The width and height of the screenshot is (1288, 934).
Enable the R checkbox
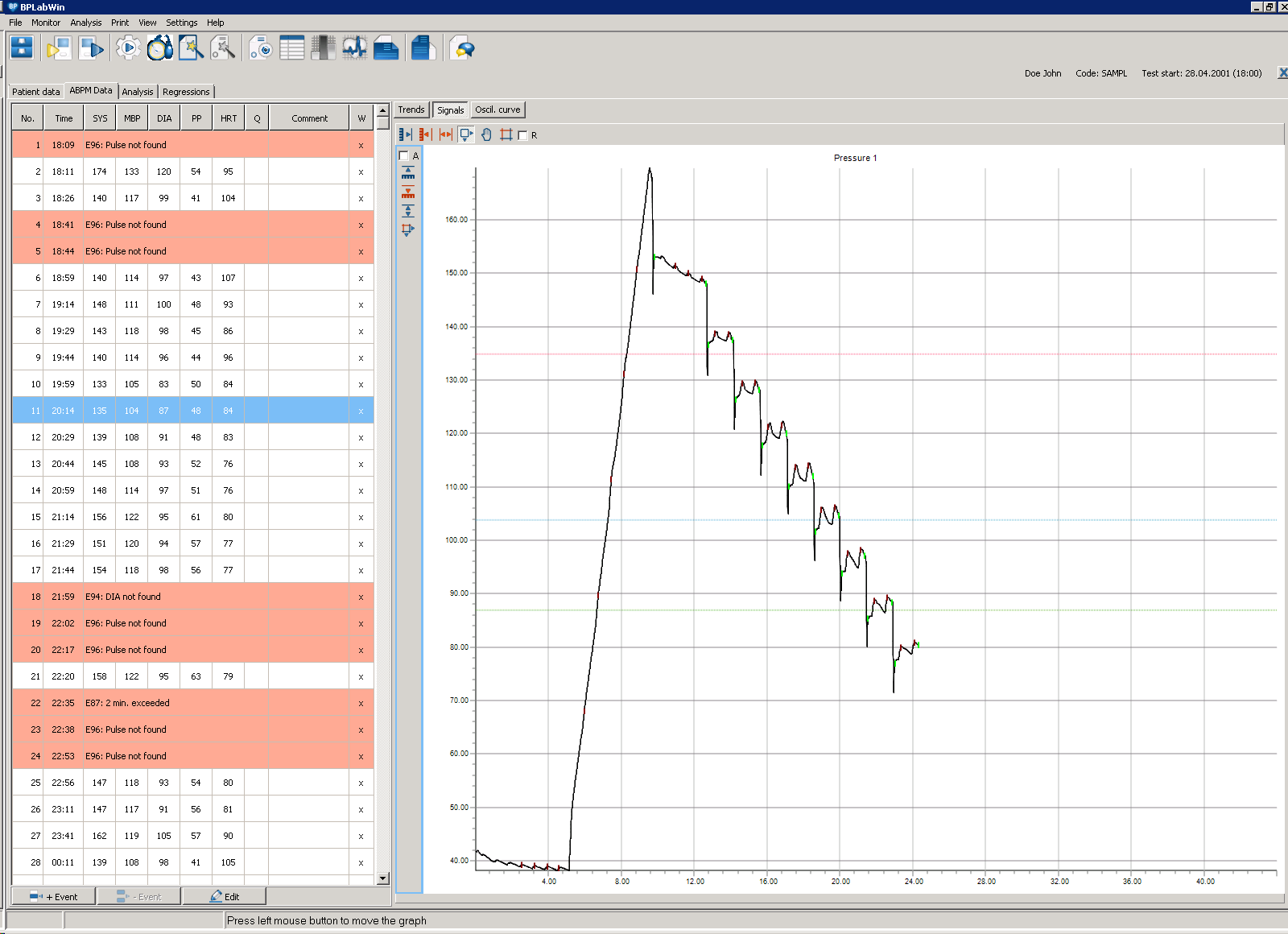coord(523,135)
